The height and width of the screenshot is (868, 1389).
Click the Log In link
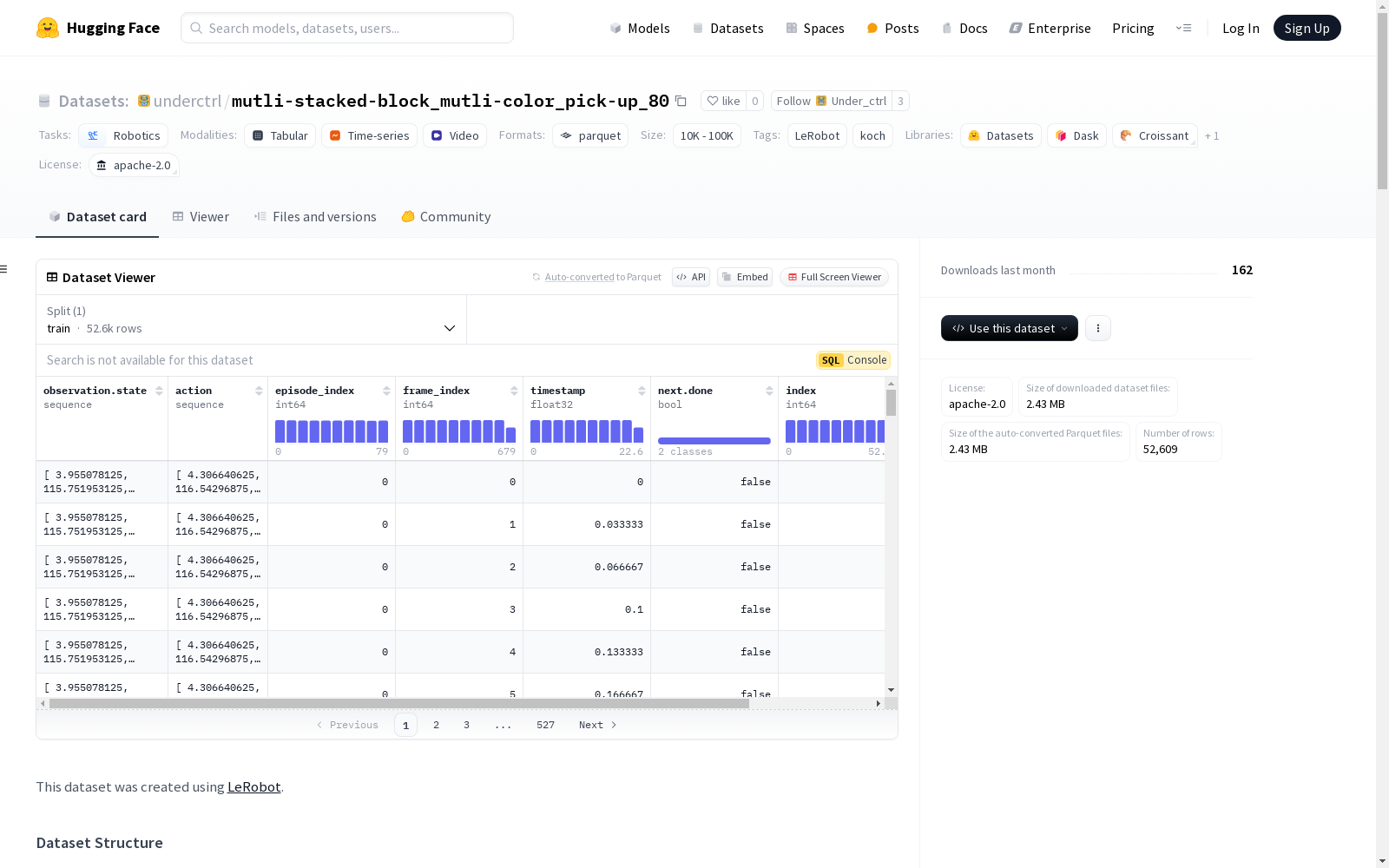click(1241, 28)
